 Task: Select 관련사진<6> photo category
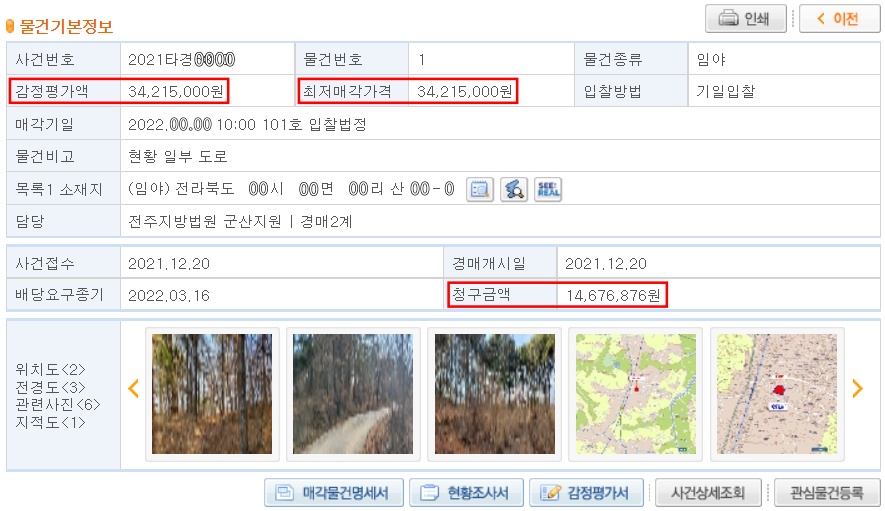point(58,405)
